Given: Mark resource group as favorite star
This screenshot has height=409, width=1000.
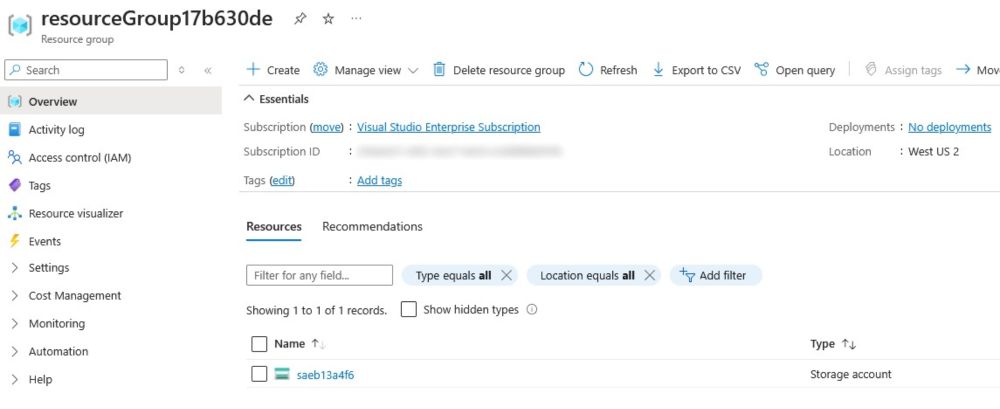Looking at the screenshot, I should click(x=328, y=19).
